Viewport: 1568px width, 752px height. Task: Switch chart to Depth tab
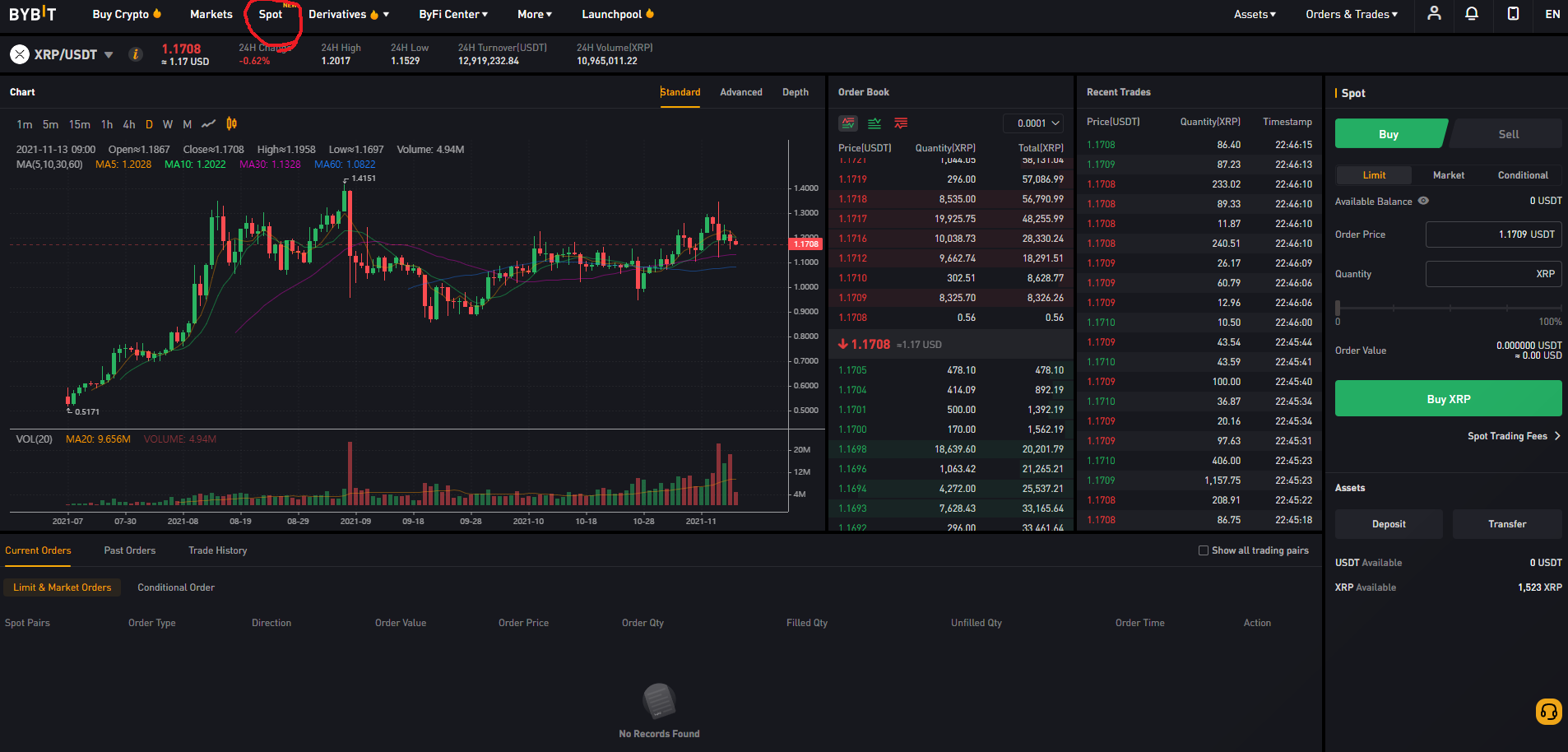tap(796, 92)
